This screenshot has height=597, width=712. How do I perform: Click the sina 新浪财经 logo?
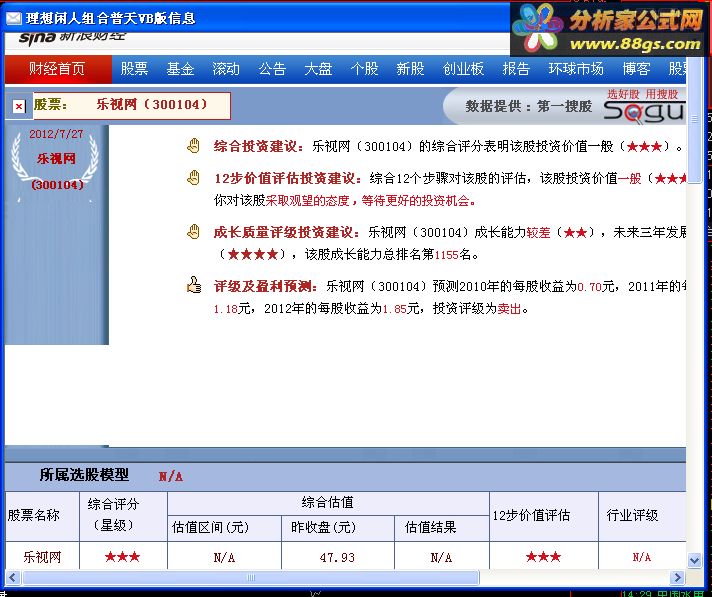tap(72, 36)
